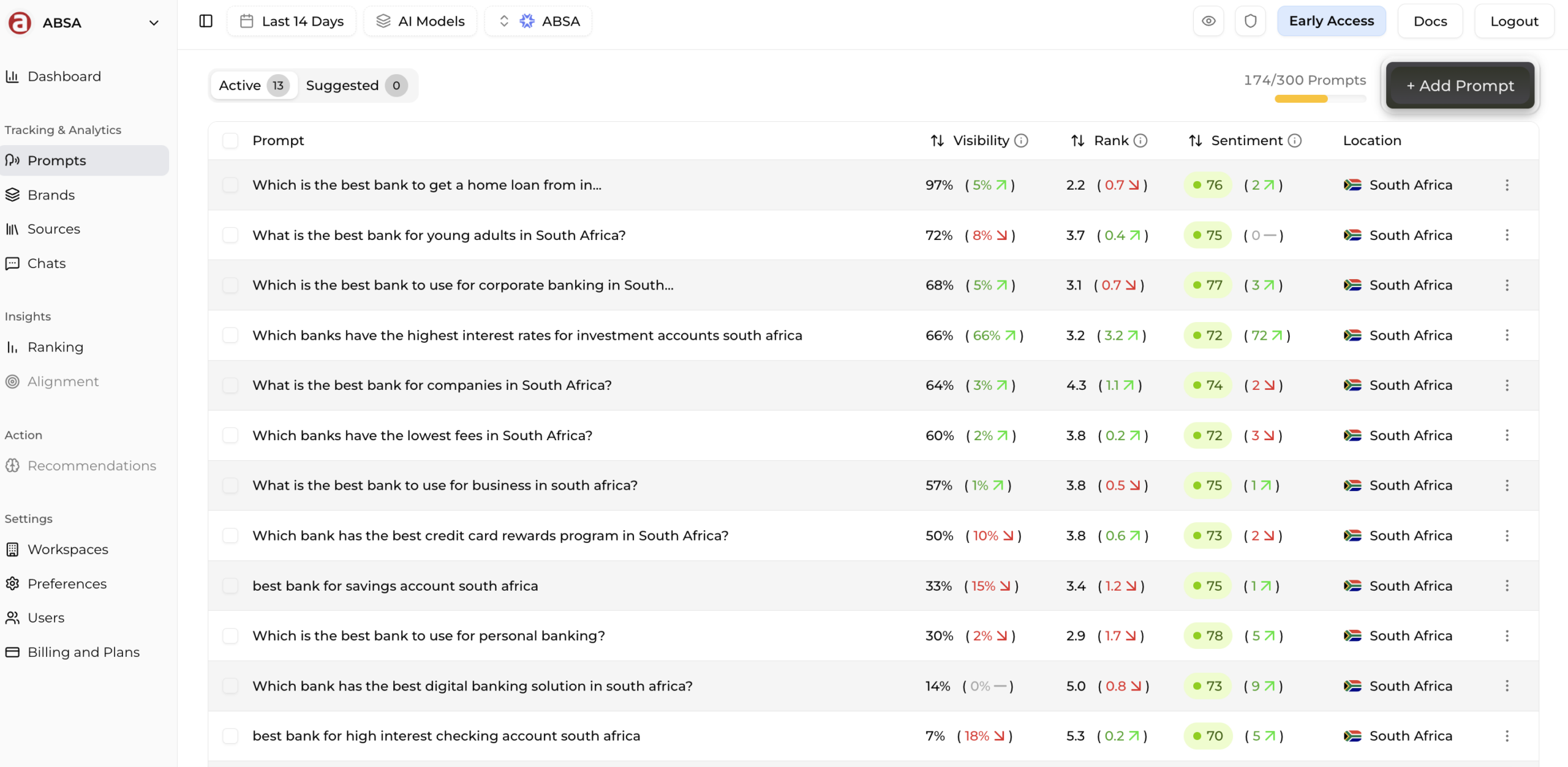Viewport: 1568px width, 767px height.
Task: Click the Add Prompt button
Action: 1460,86
